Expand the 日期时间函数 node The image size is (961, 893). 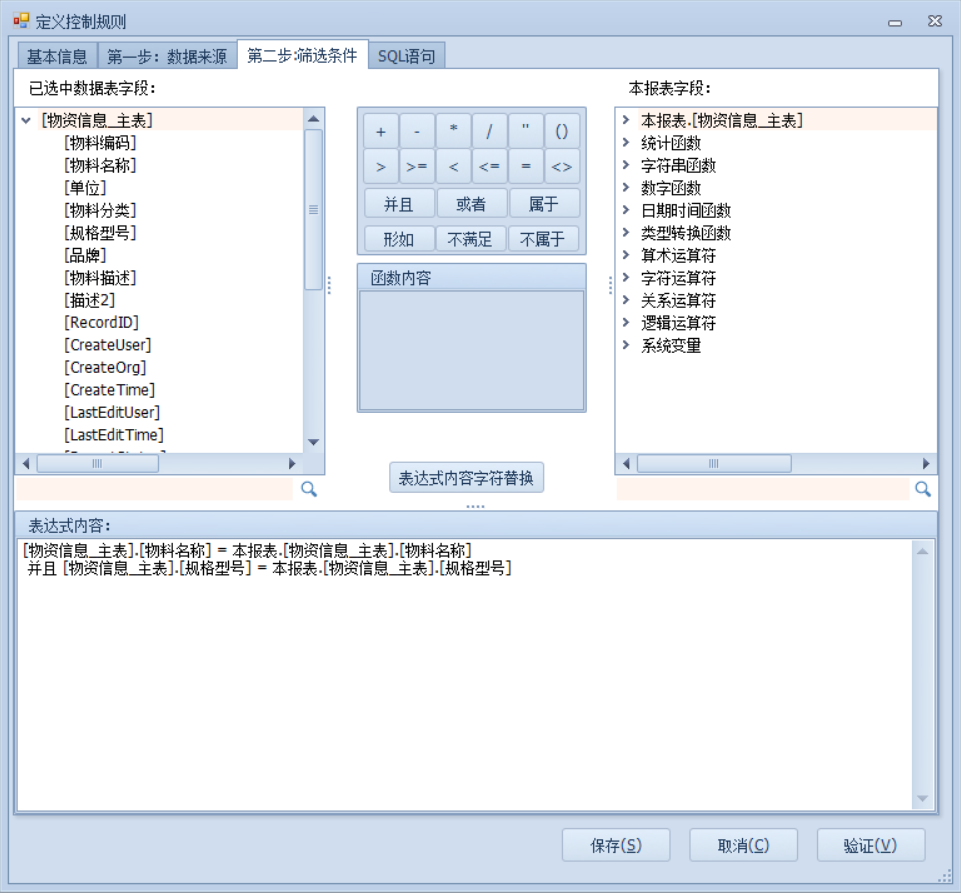point(626,211)
